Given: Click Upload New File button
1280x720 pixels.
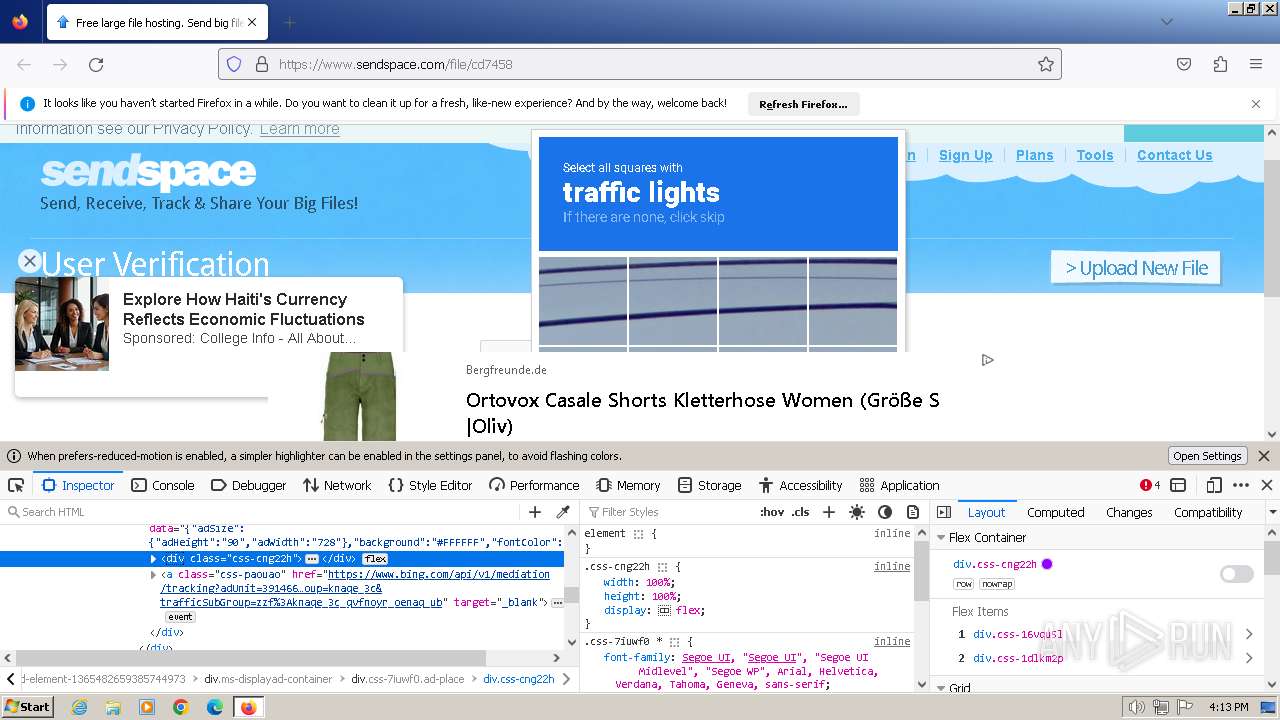Looking at the screenshot, I should click(1136, 268).
